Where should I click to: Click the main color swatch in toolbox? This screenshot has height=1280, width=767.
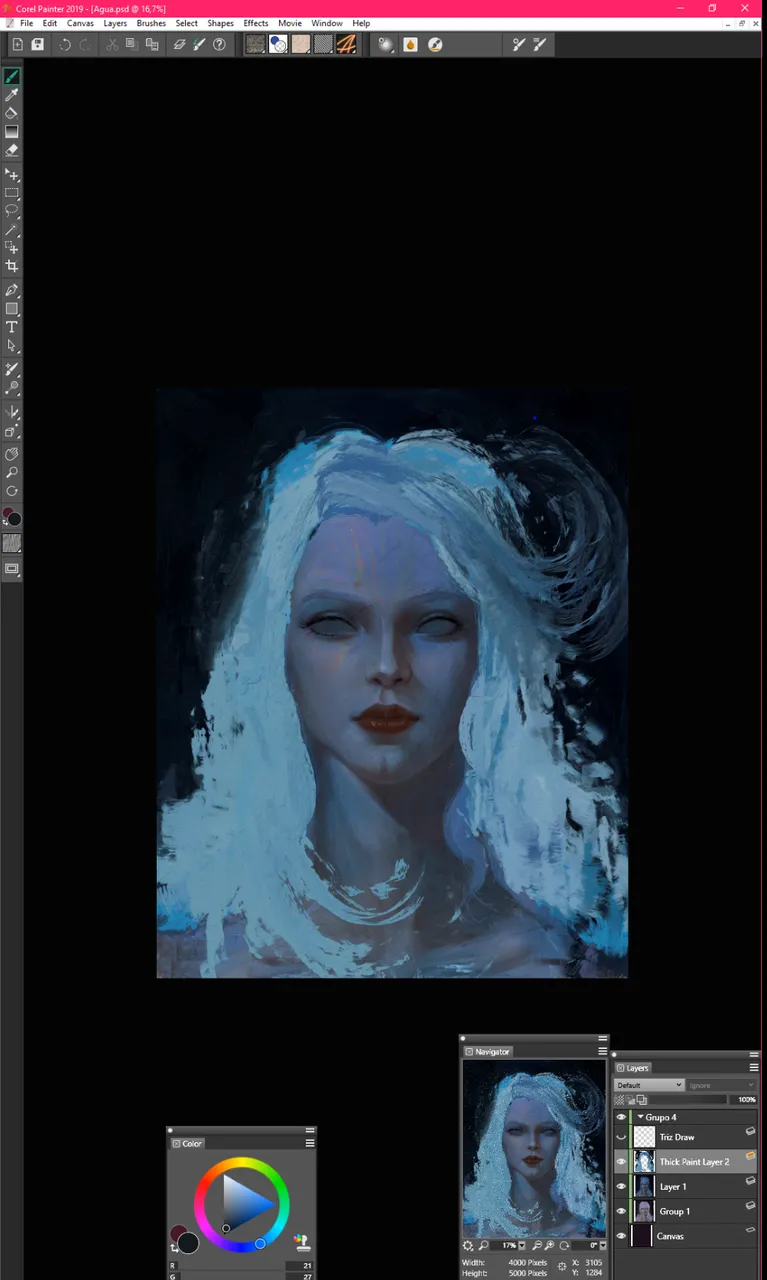click(14, 519)
